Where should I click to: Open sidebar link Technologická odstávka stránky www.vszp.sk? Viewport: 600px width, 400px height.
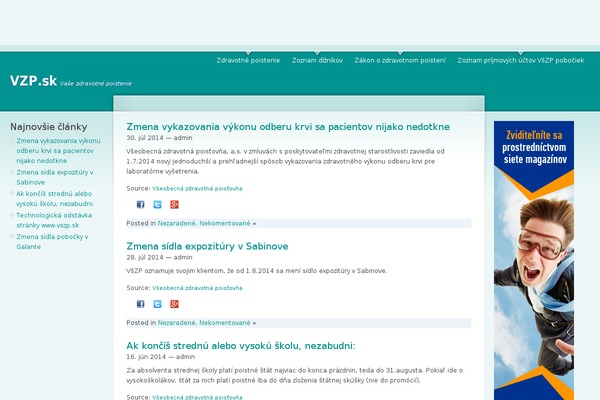(54, 220)
